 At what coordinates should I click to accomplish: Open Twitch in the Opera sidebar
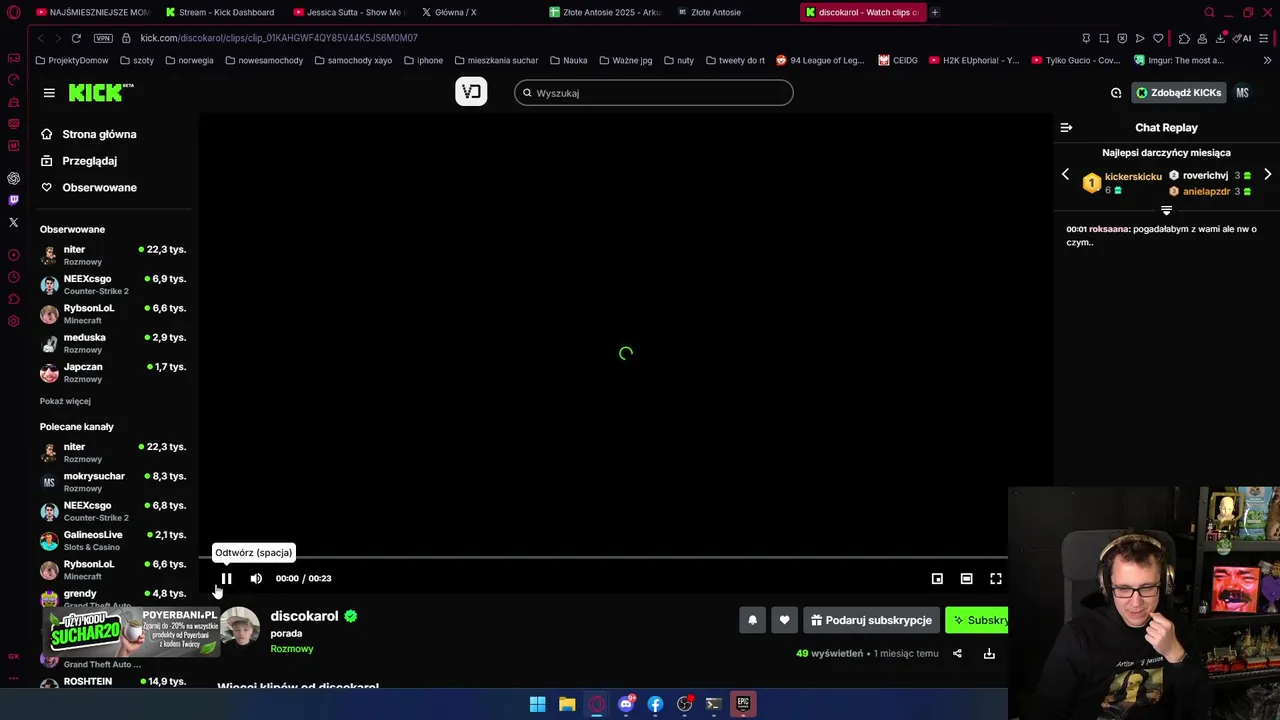[x=13, y=200]
